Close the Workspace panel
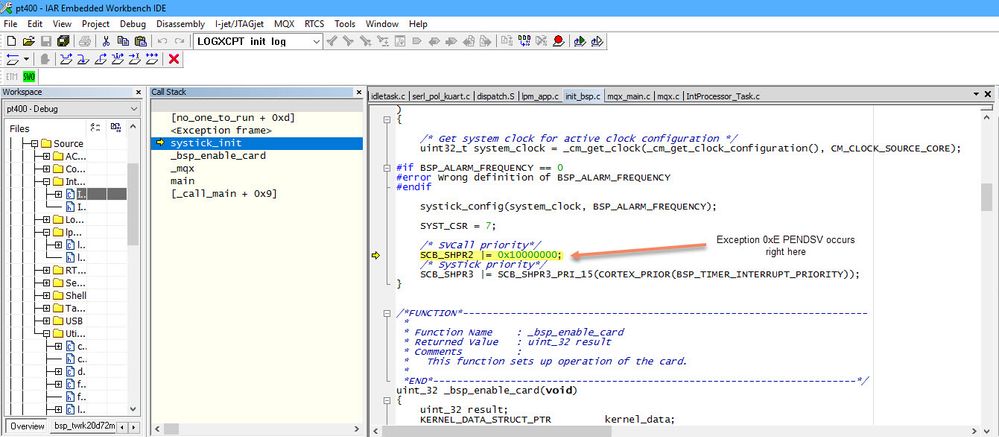The image size is (999, 437). (x=138, y=92)
